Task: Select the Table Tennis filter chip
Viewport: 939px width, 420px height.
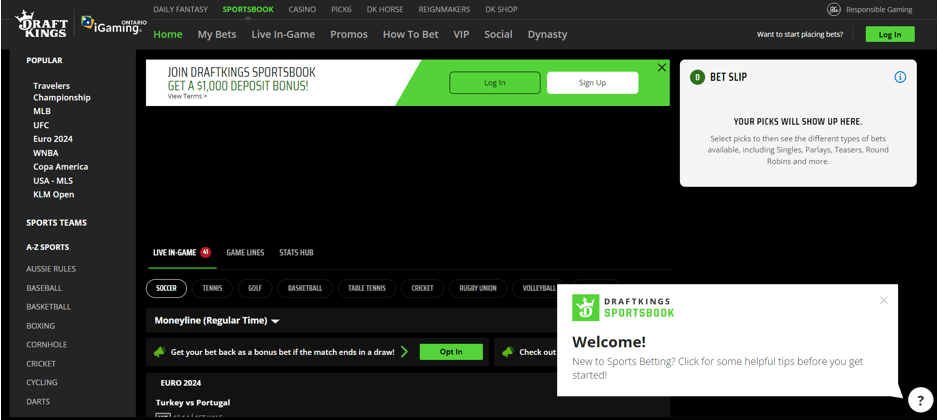Action: pyautogui.click(x=367, y=288)
